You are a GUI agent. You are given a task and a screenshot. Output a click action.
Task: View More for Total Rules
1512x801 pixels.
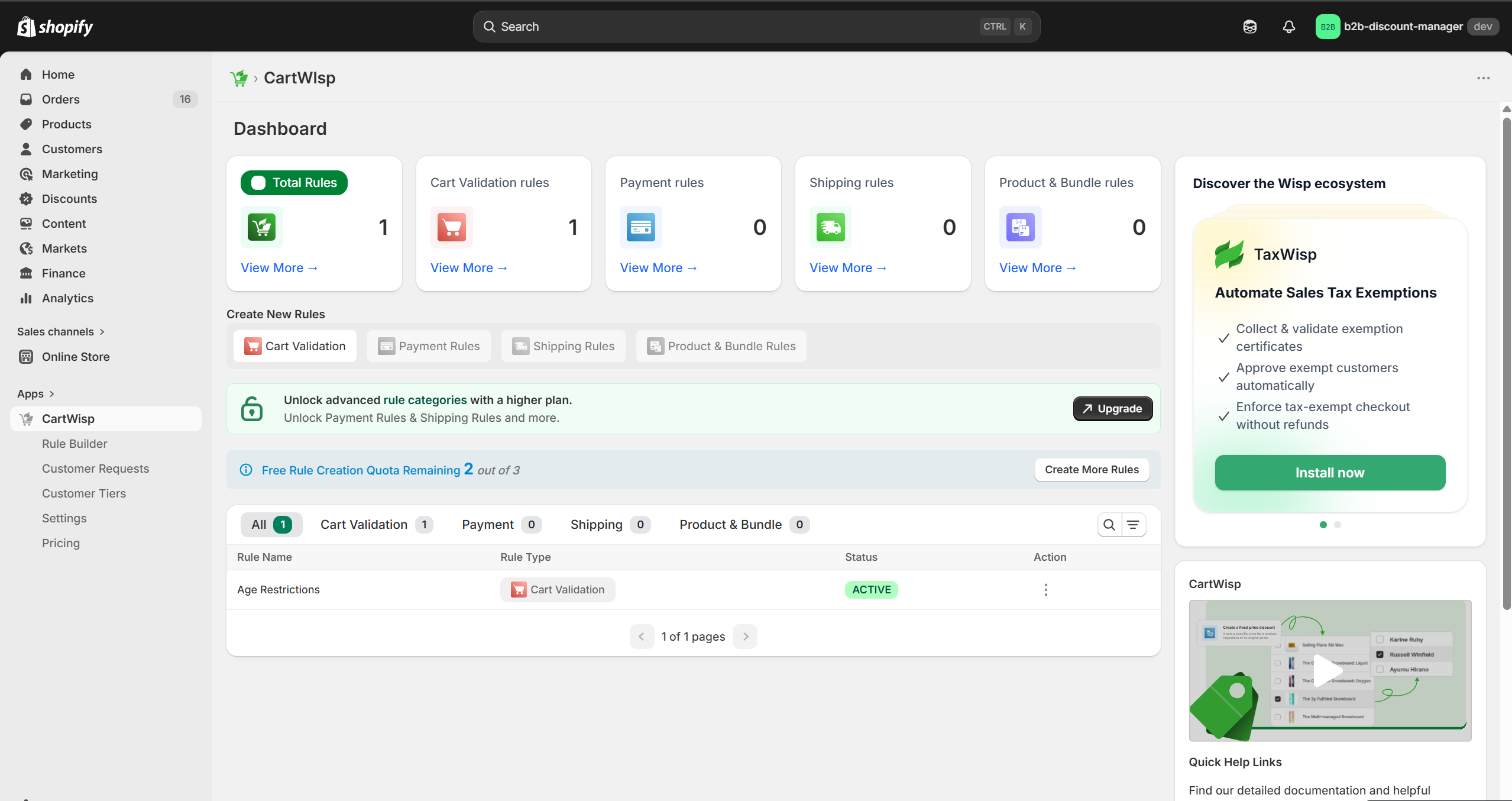coord(279,268)
